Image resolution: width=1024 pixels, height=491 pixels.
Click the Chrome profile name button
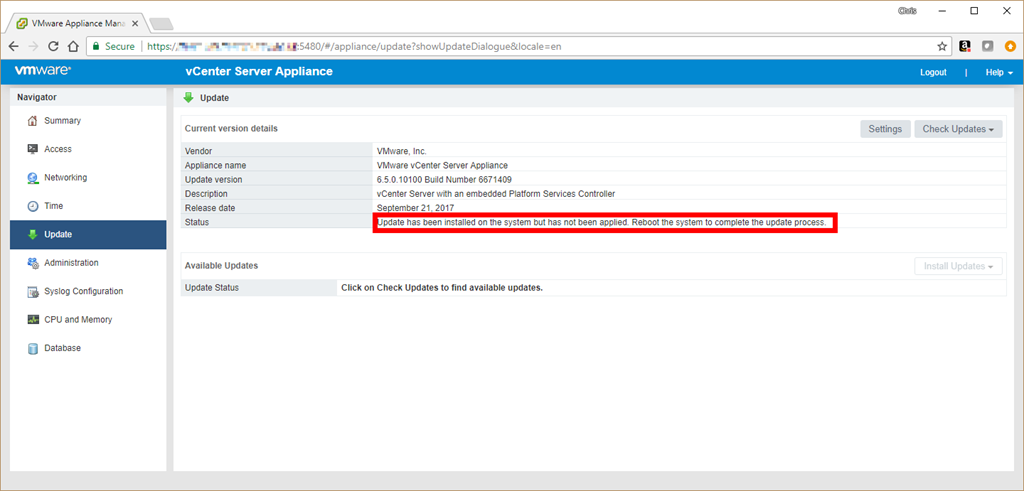(x=906, y=10)
